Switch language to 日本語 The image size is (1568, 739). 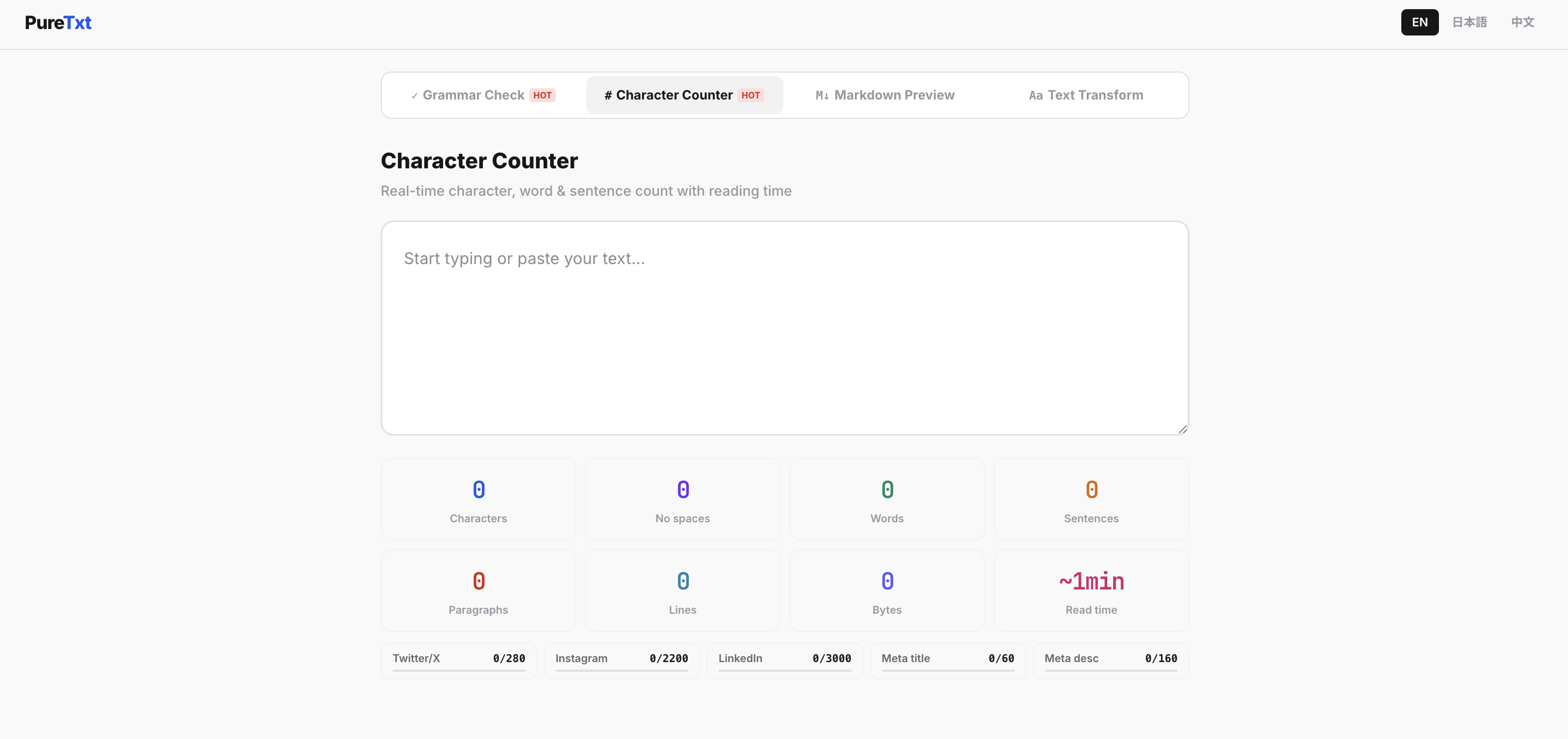[x=1469, y=23]
